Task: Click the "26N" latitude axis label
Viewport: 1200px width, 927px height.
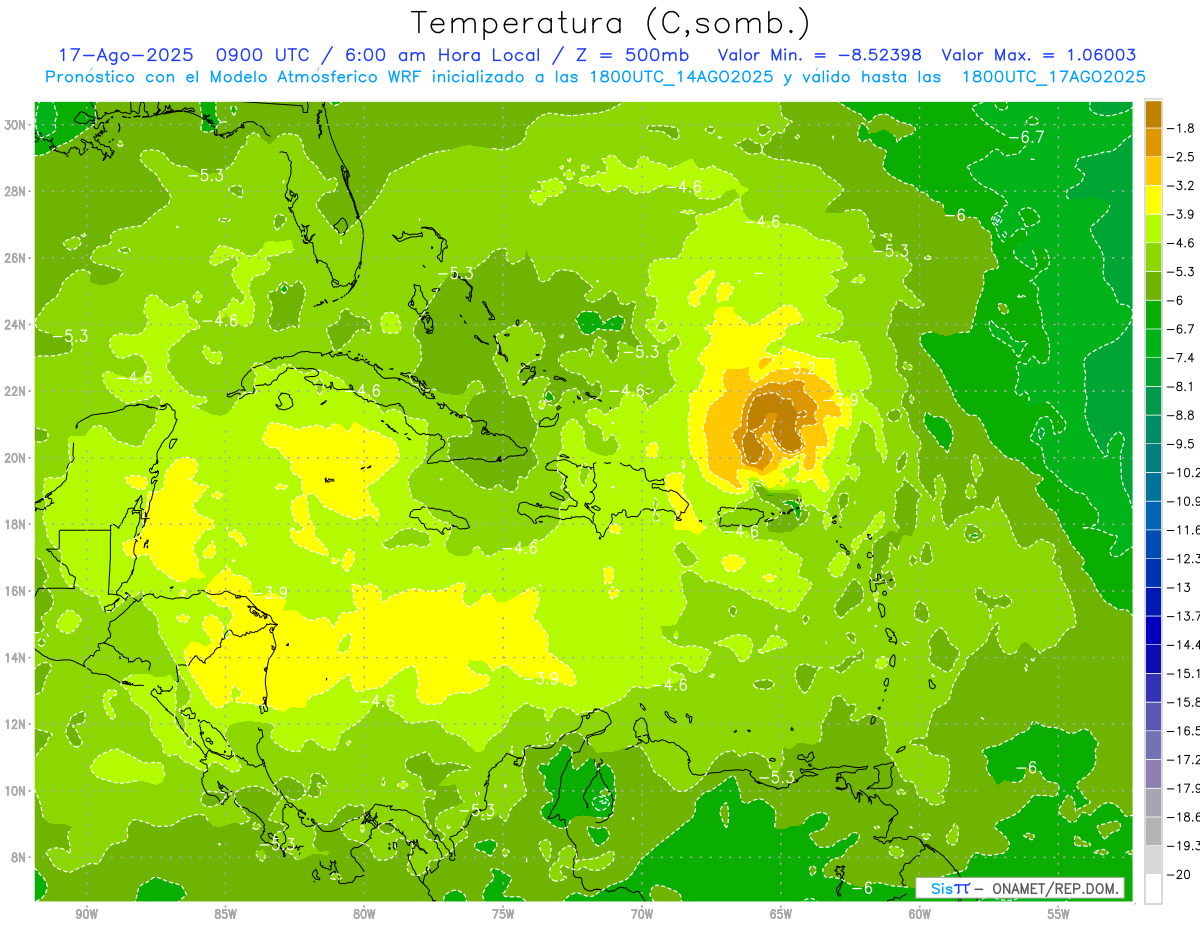Action: click(x=15, y=258)
